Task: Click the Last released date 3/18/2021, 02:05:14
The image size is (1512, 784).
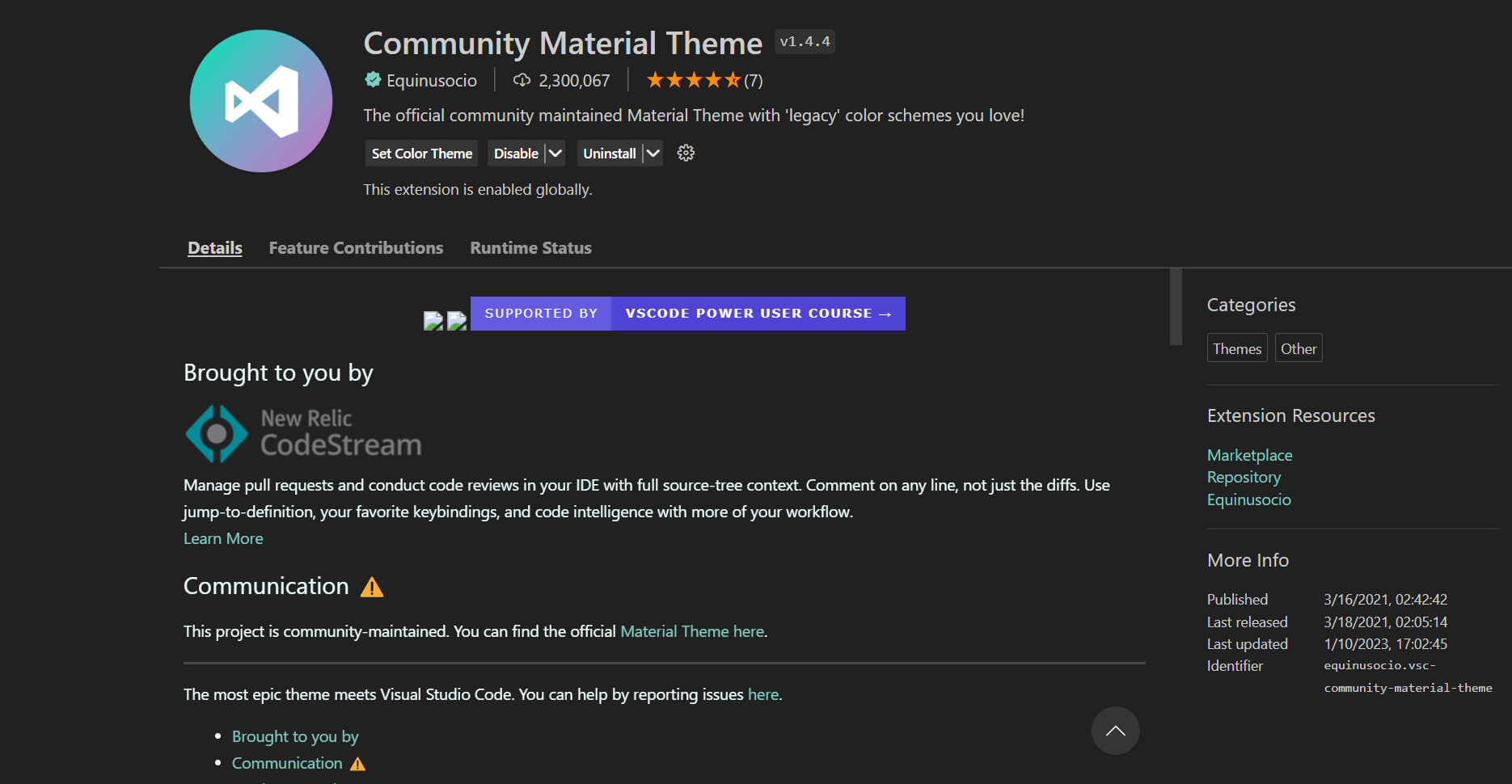Action: point(1385,622)
